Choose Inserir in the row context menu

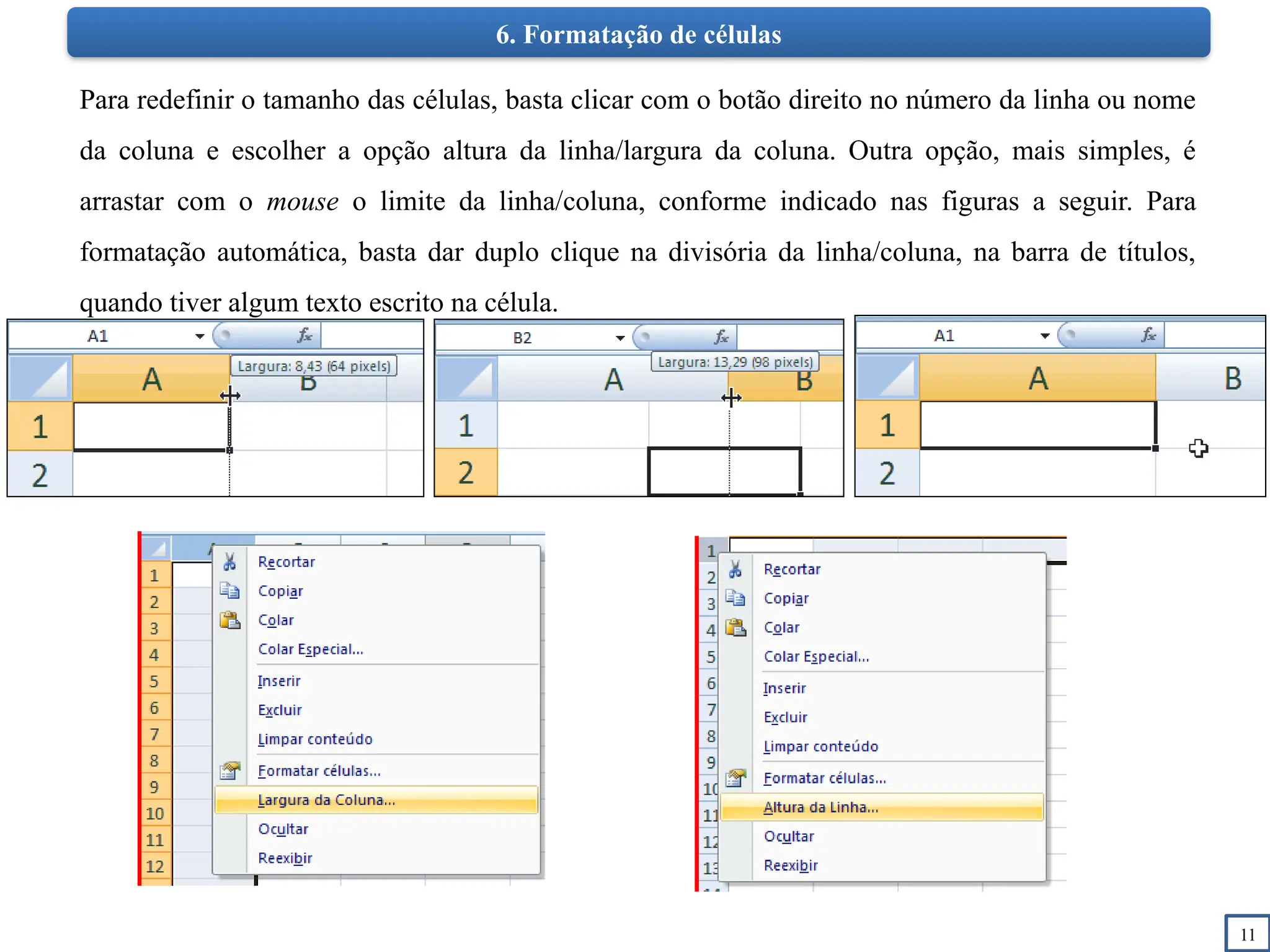point(784,688)
